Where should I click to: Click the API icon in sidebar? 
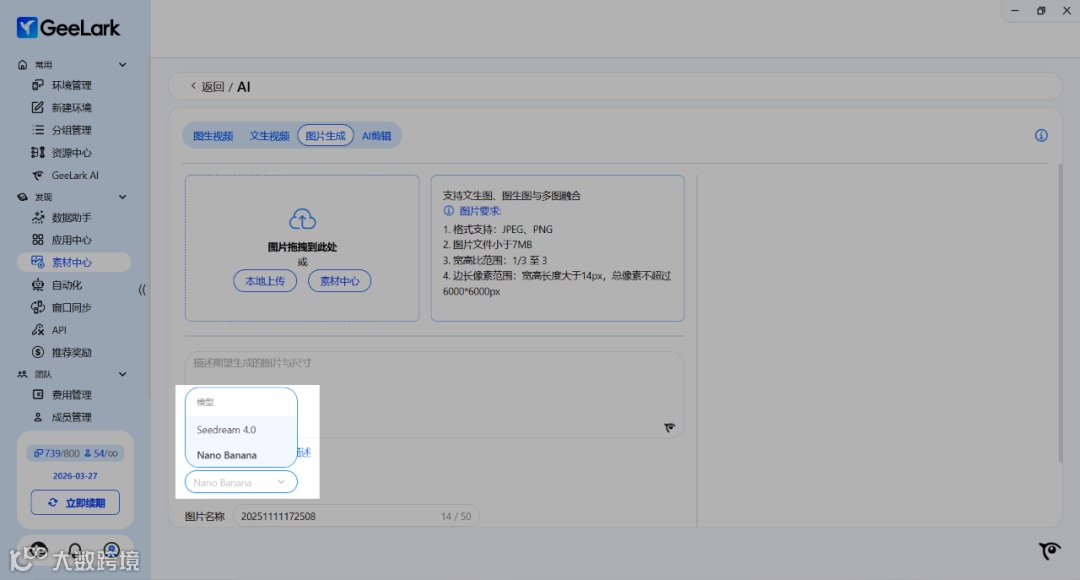(x=38, y=330)
